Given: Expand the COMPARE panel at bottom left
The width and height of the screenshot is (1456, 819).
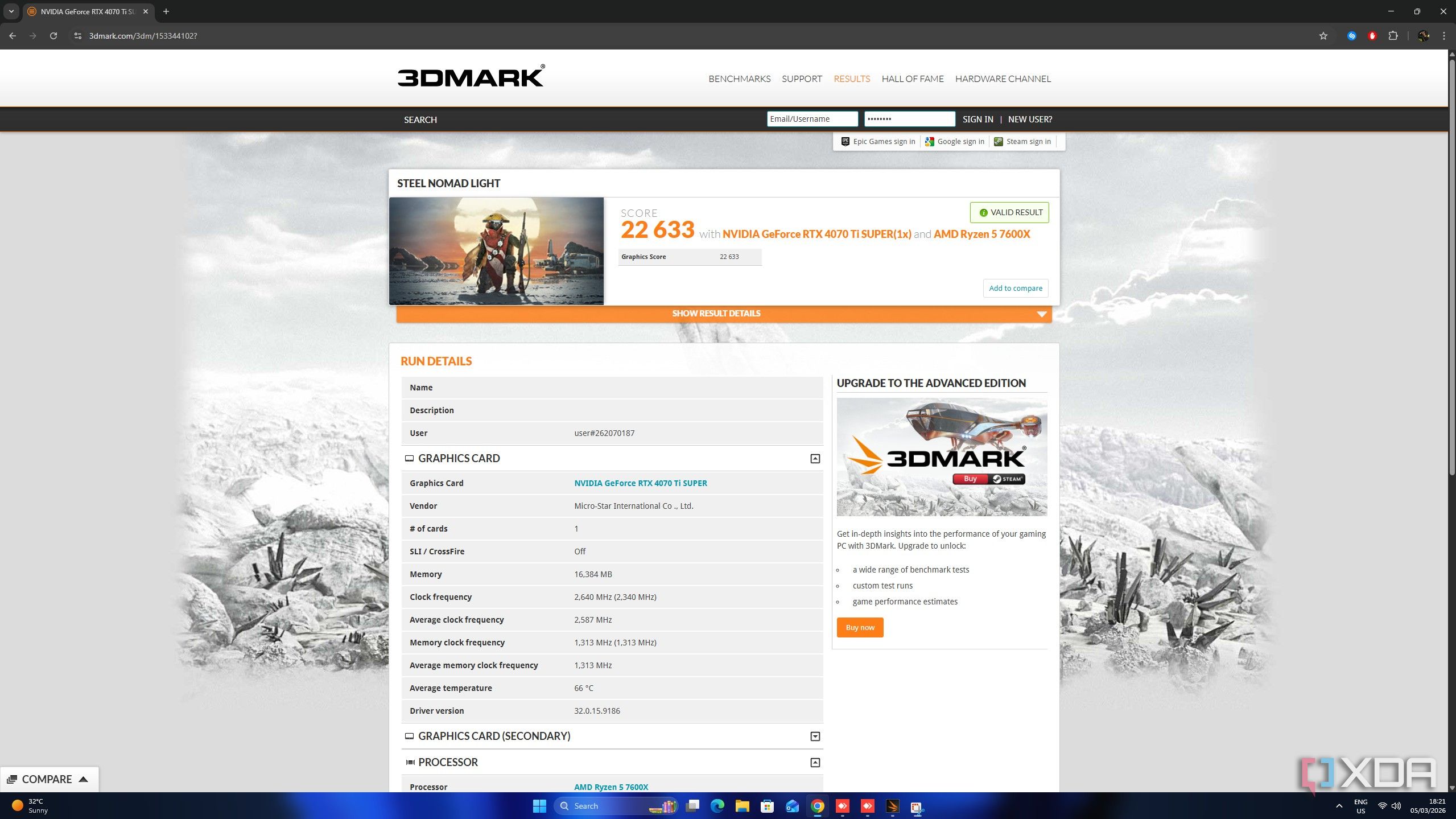Looking at the screenshot, I should click(x=49, y=779).
